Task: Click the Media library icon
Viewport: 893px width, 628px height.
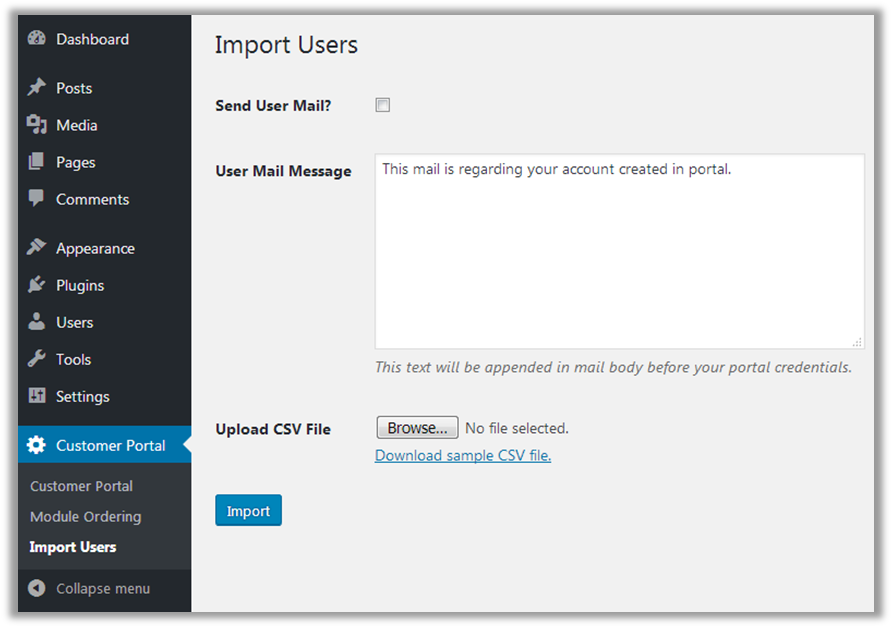Action: 37,125
